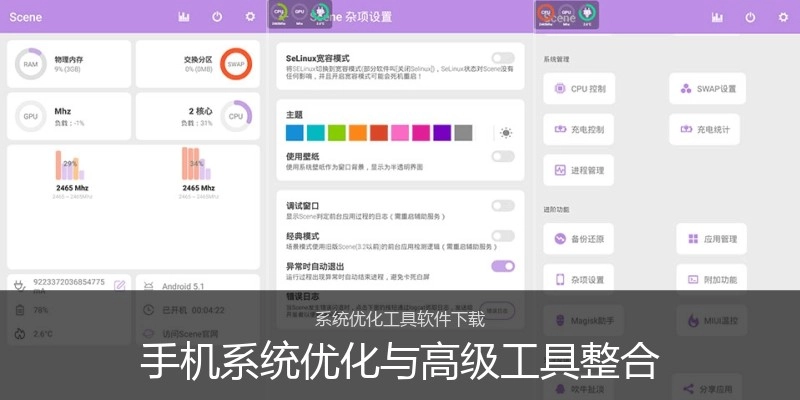Open 应用管理
The height and width of the screenshot is (400, 800).
click(x=712, y=239)
